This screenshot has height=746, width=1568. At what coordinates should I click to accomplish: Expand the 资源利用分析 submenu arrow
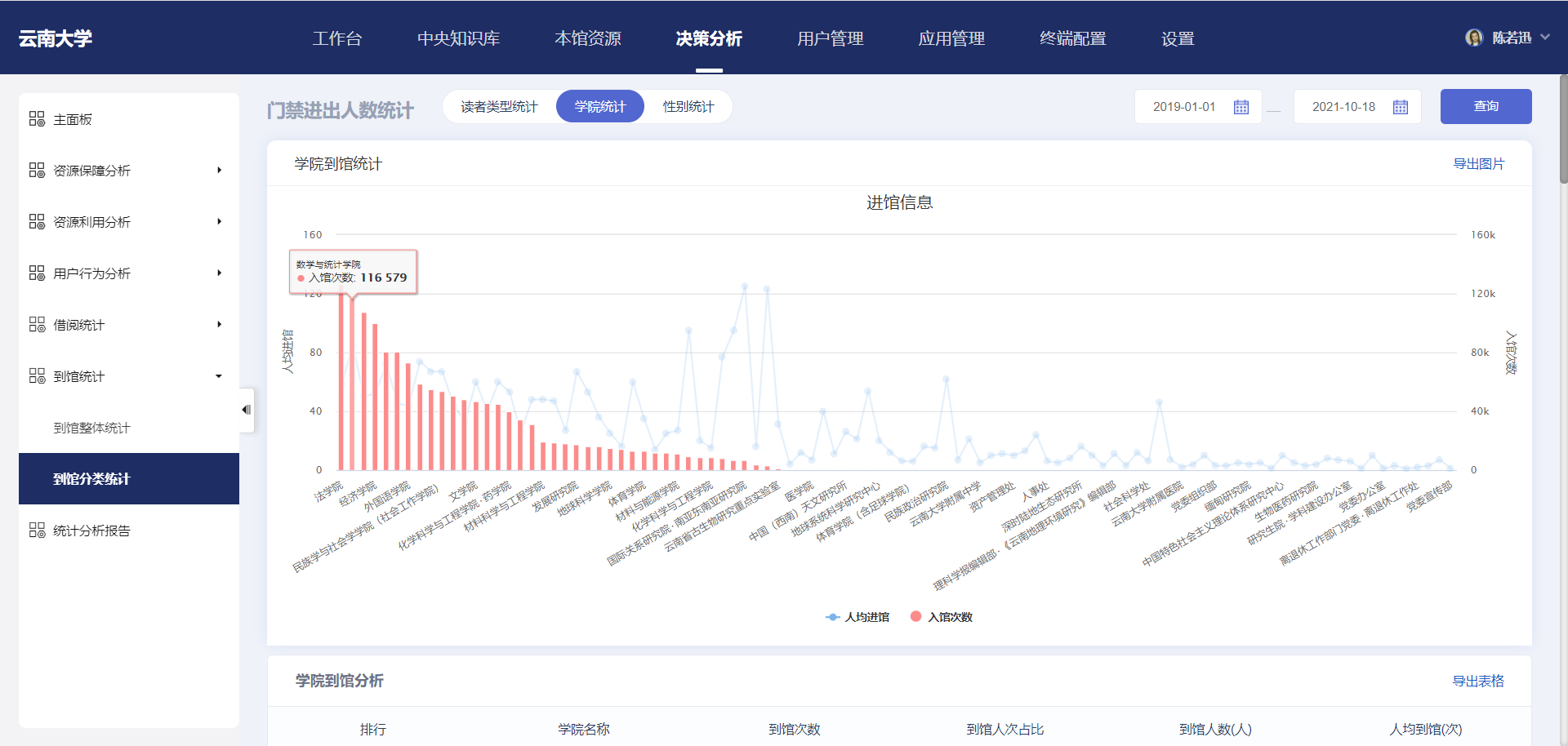219,222
